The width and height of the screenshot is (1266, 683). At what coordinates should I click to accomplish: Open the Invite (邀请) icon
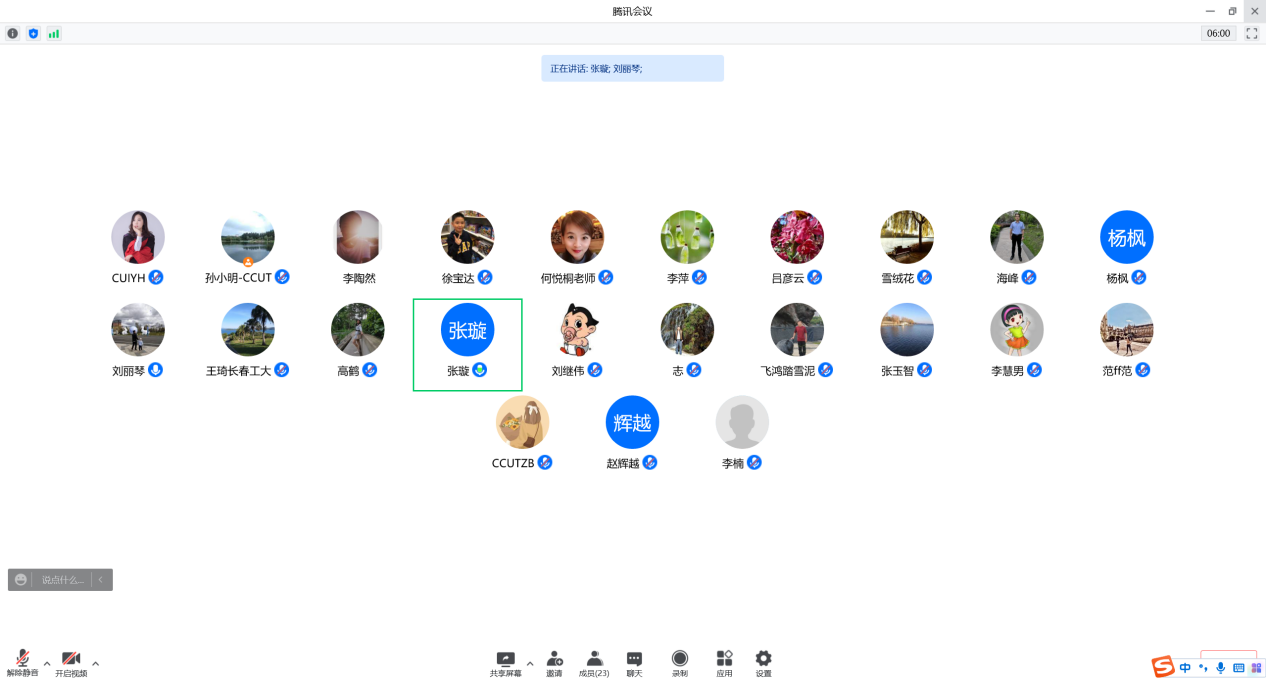554,663
